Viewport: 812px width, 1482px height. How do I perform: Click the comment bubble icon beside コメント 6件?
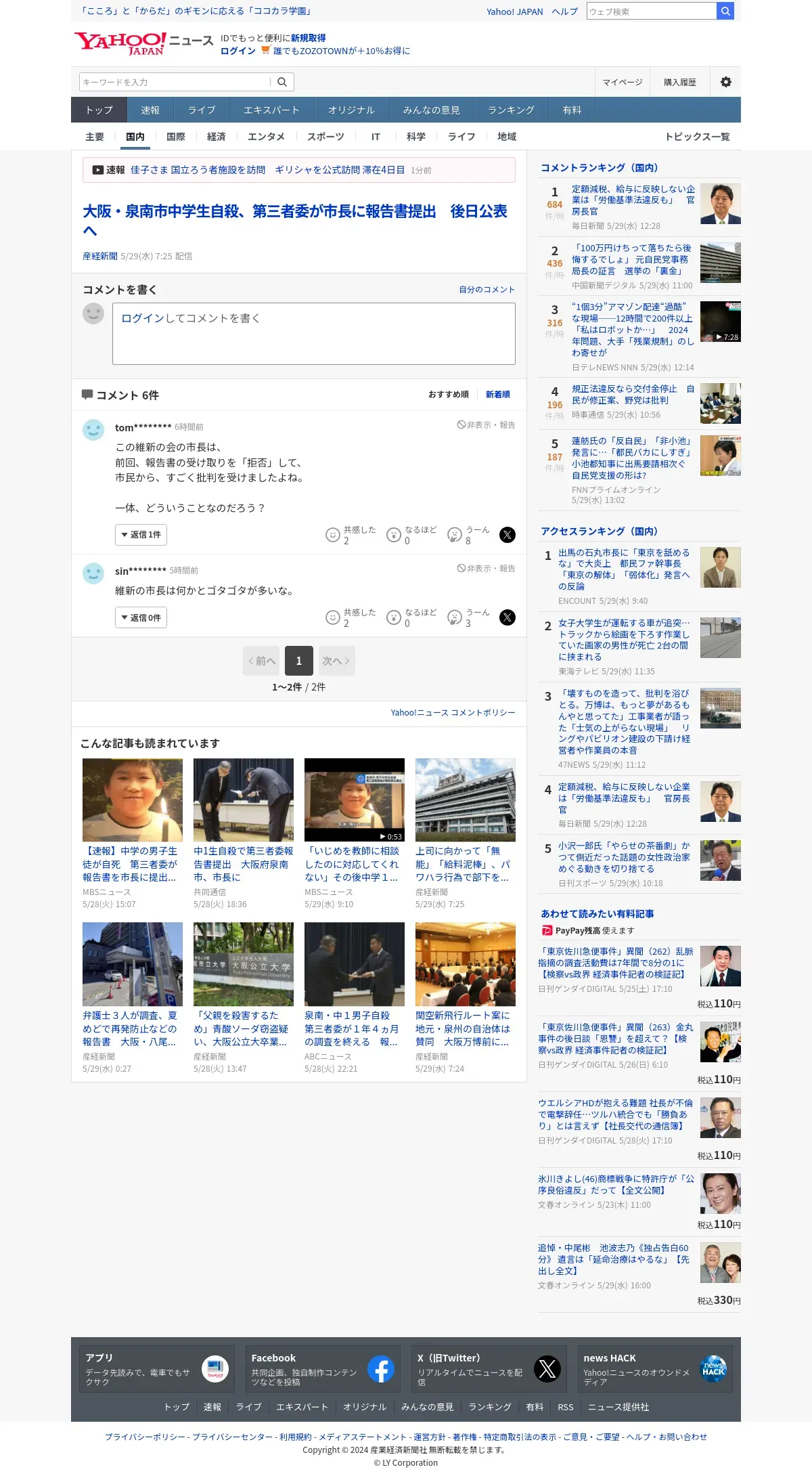click(87, 395)
